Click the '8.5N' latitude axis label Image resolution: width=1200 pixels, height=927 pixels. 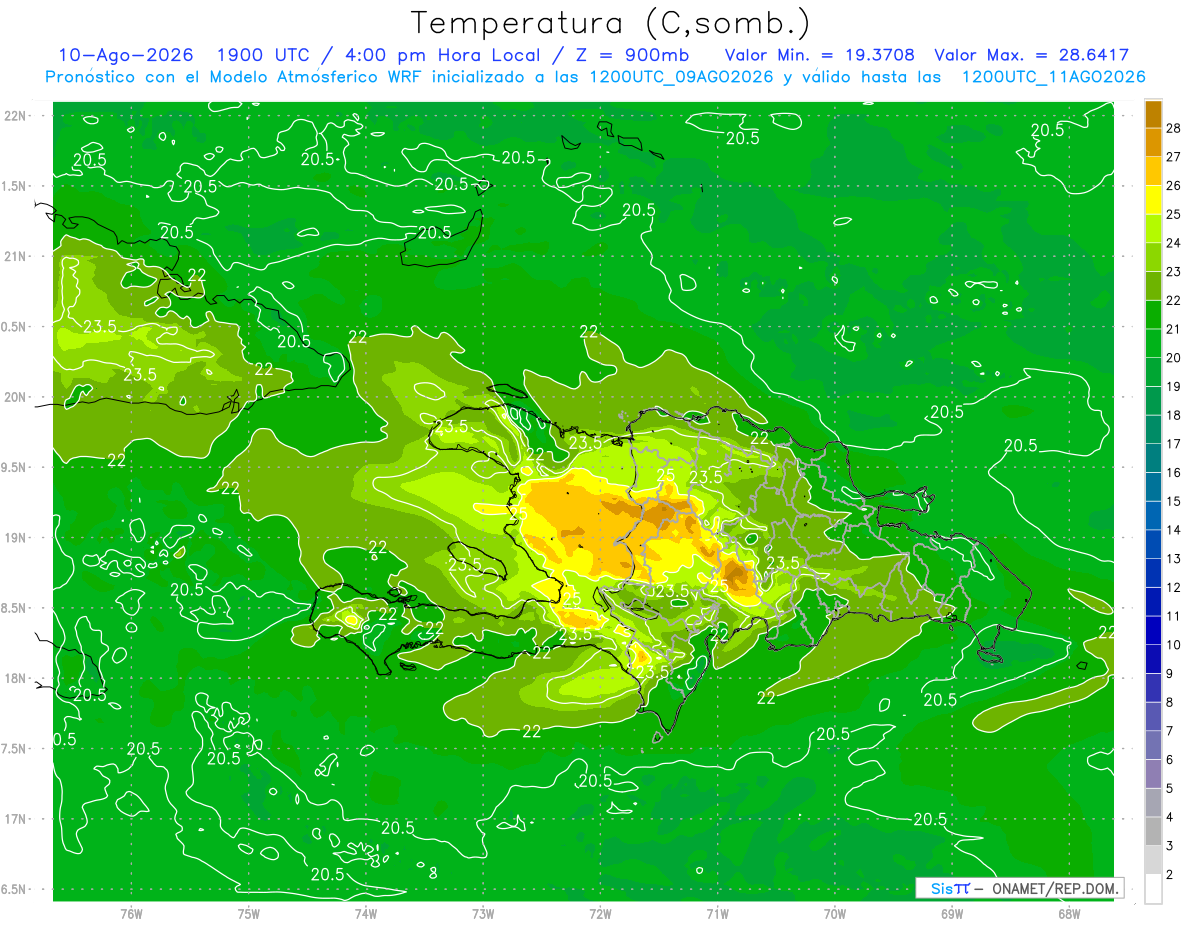click(15, 608)
